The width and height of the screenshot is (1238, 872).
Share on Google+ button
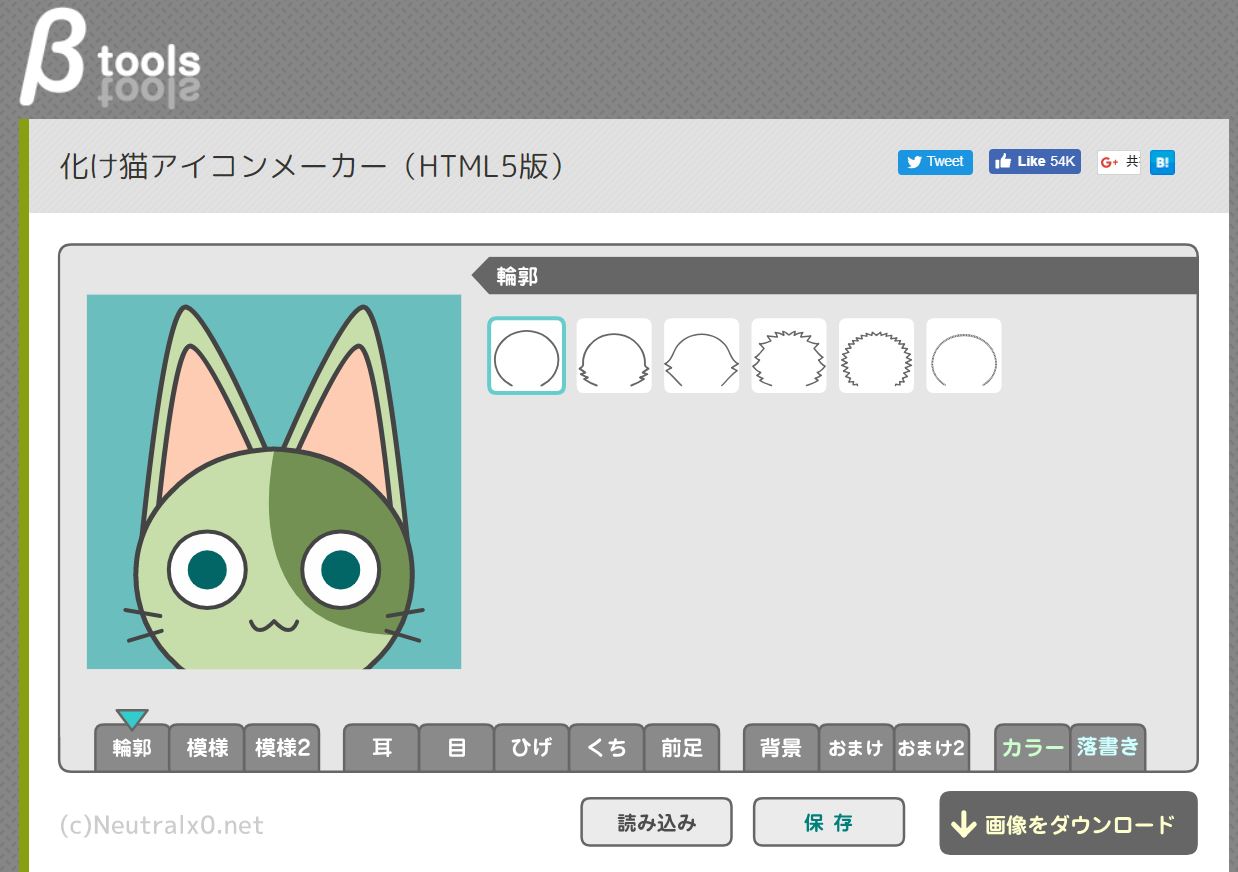click(x=1118, y=162)
